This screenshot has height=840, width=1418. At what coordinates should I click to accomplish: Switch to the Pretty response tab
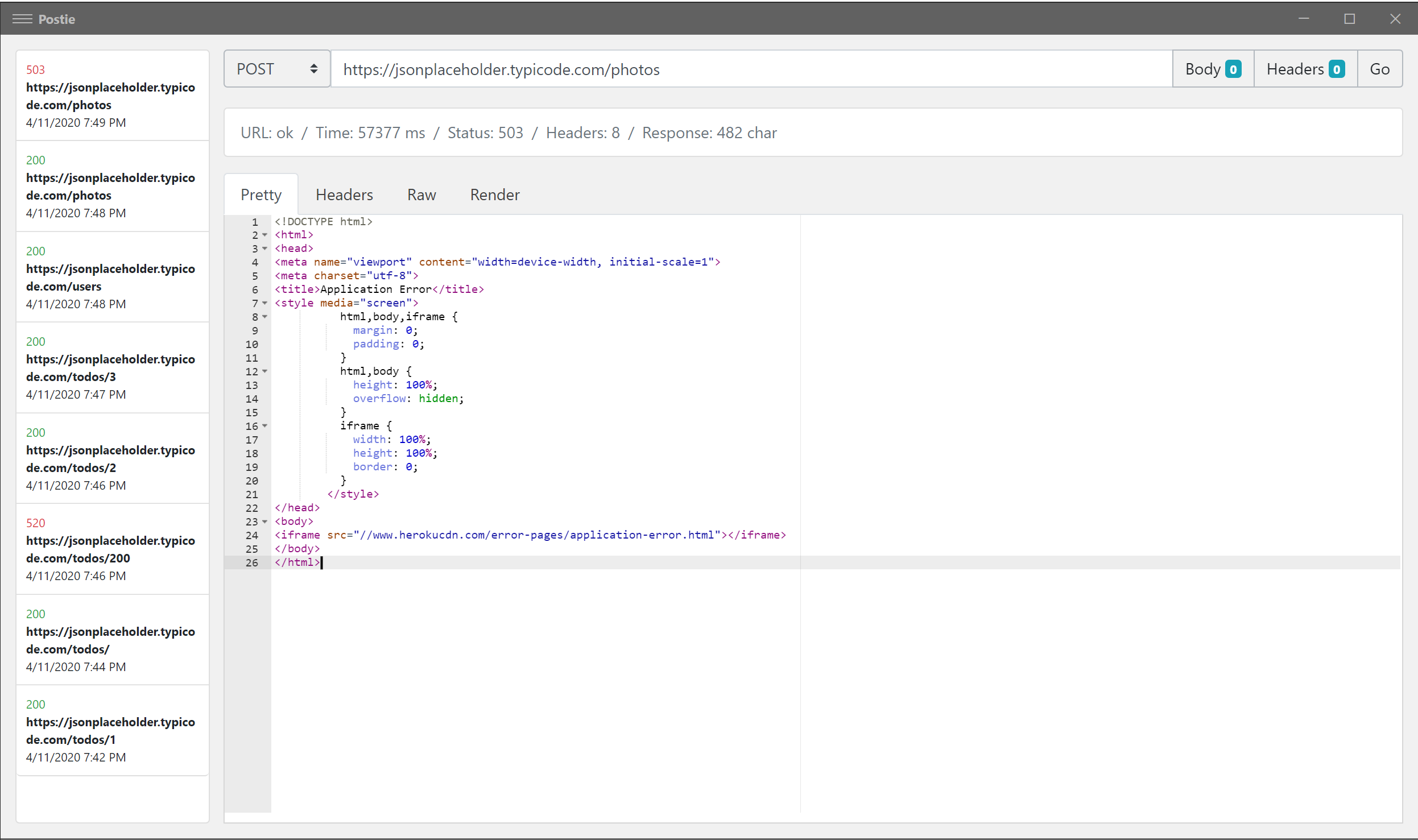[x=261, y=195]
